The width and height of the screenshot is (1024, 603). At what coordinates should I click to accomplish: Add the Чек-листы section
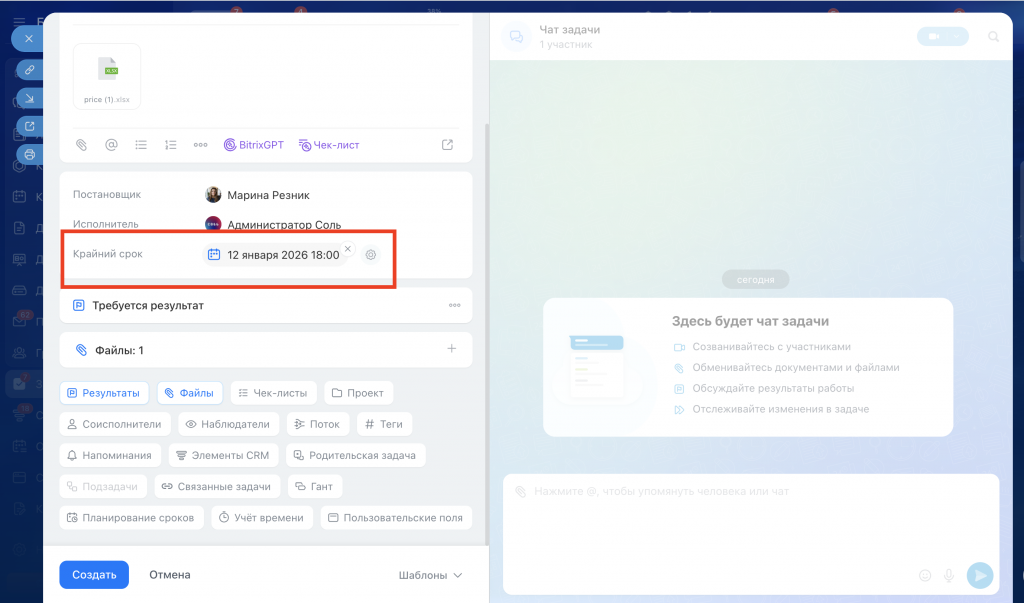pos(274,393)
